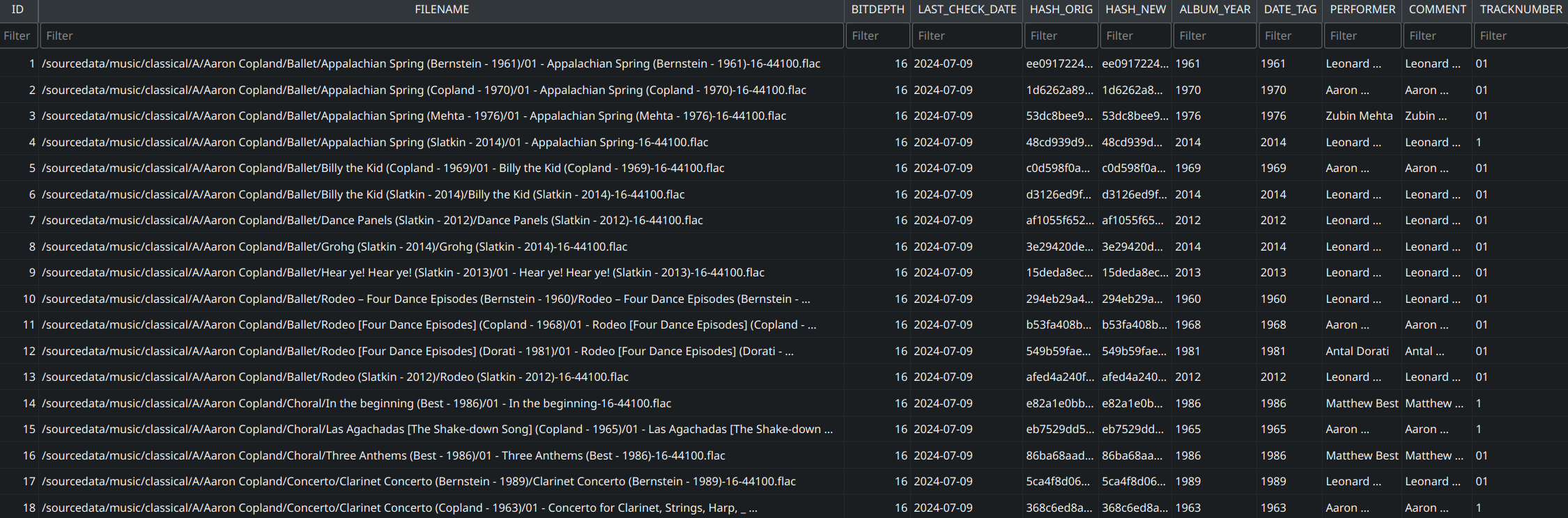
Task: Click the ID column header
Action: (x=18, y=10)
